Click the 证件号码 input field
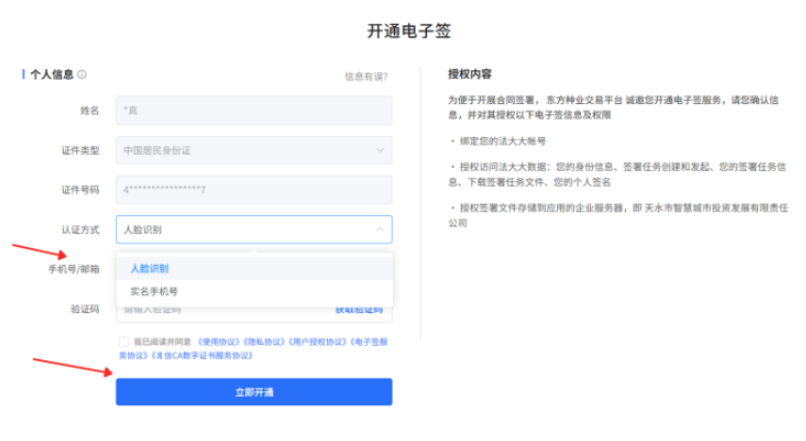This screenshot has width=806, height=441. 254,190
